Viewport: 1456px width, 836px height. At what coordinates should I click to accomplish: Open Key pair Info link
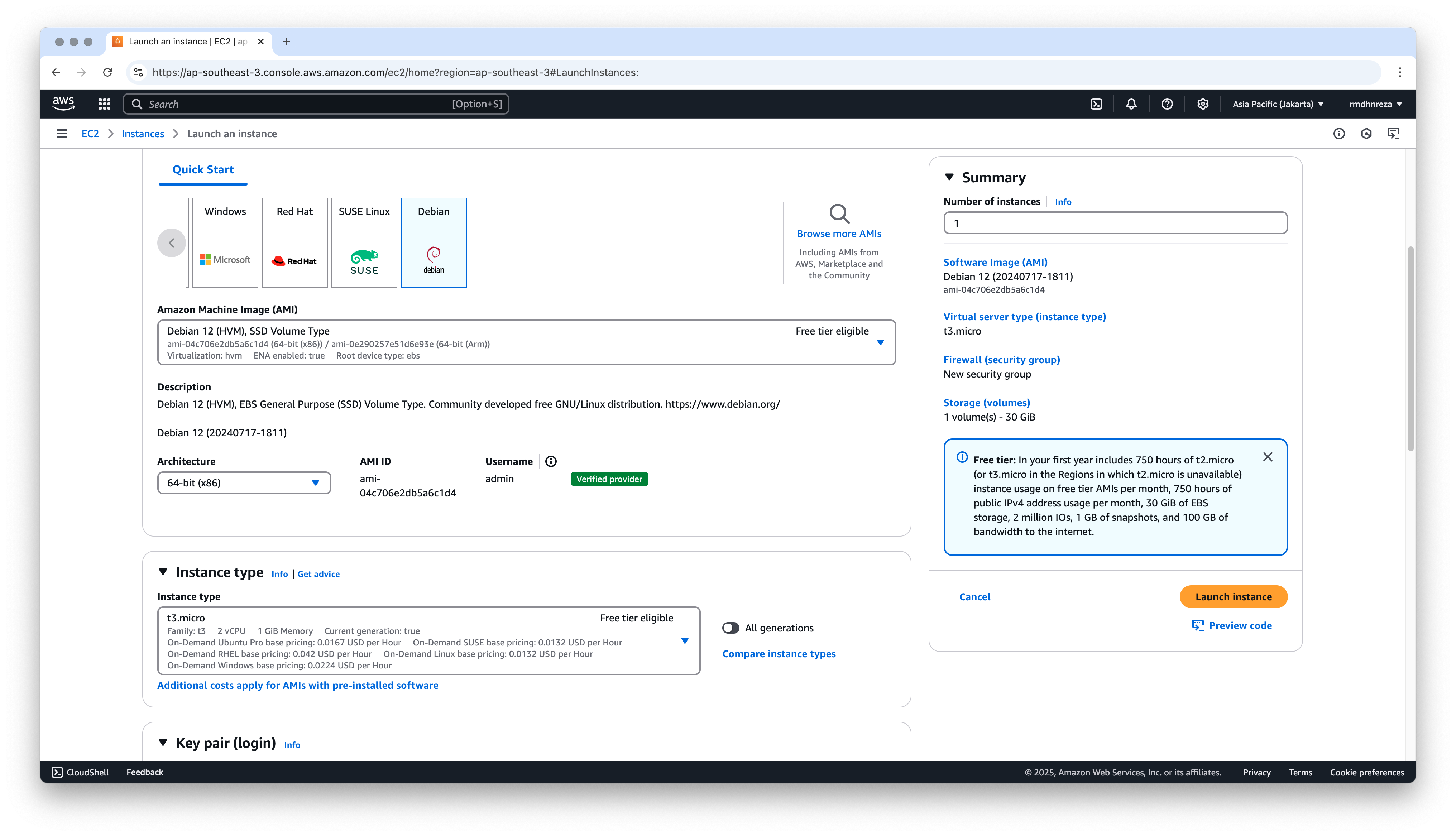[292, 745]
